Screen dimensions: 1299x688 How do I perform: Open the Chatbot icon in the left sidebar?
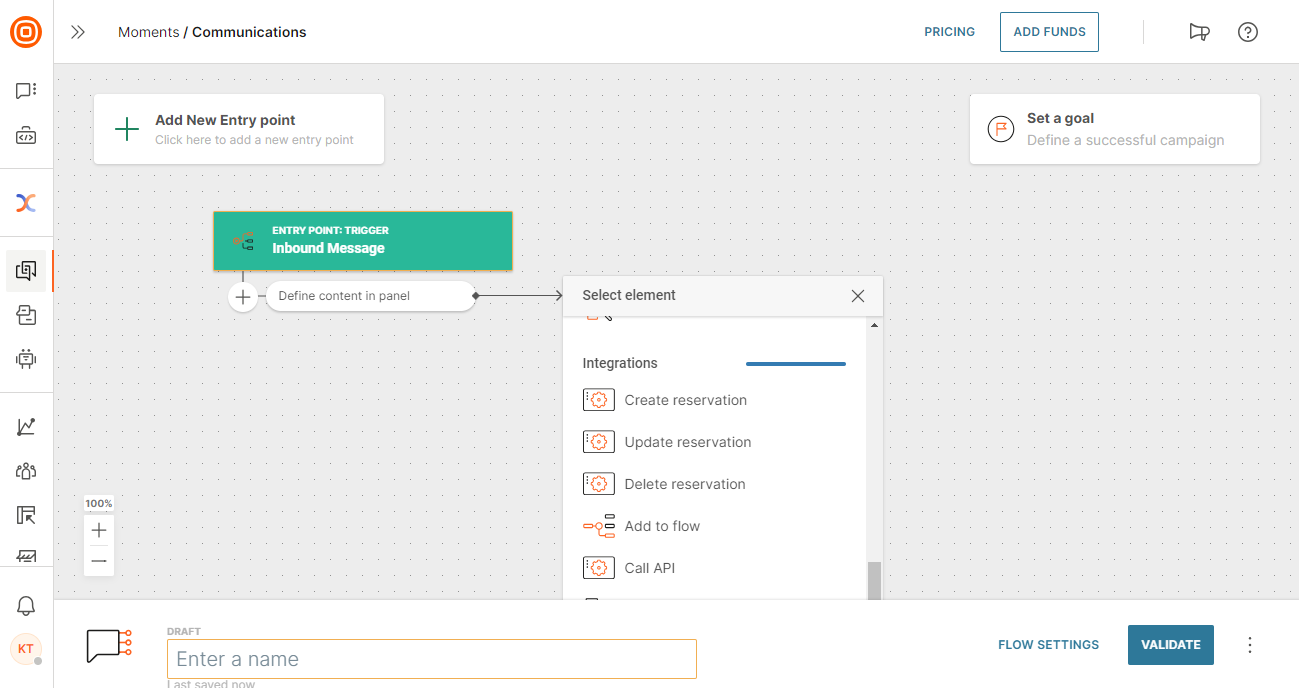(x=26, y=358)
